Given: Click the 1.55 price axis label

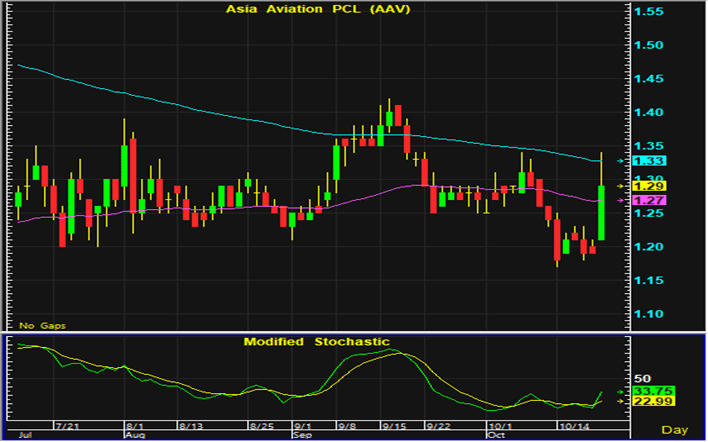Looking at the screenshot, I should 649,12.
